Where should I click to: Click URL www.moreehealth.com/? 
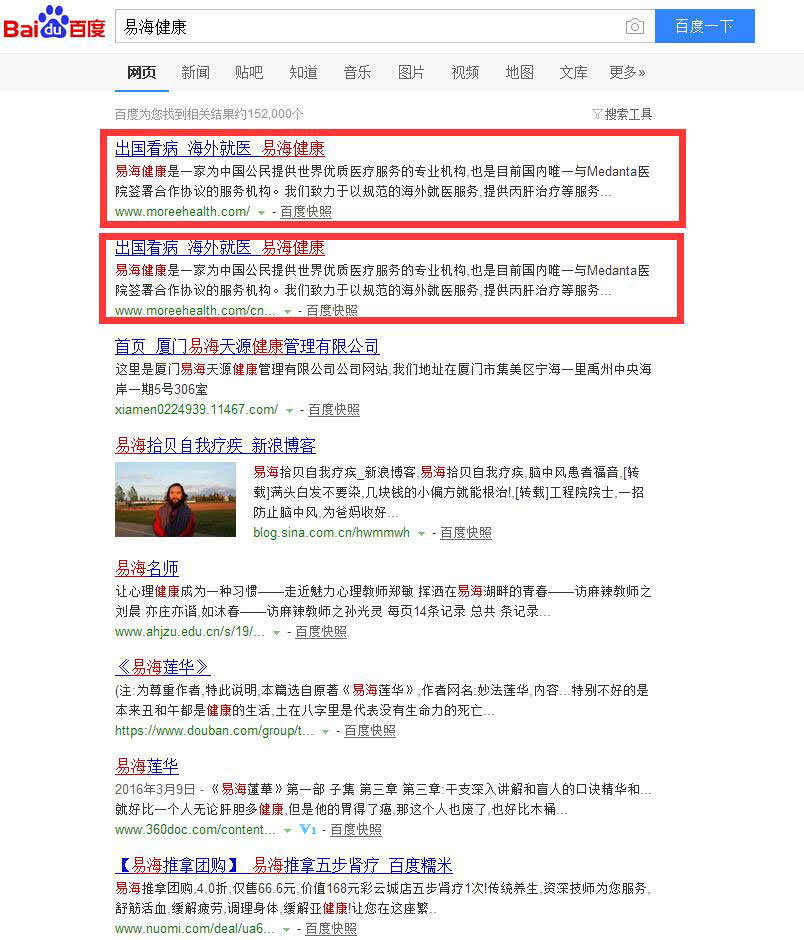click(x=182, y=212)
